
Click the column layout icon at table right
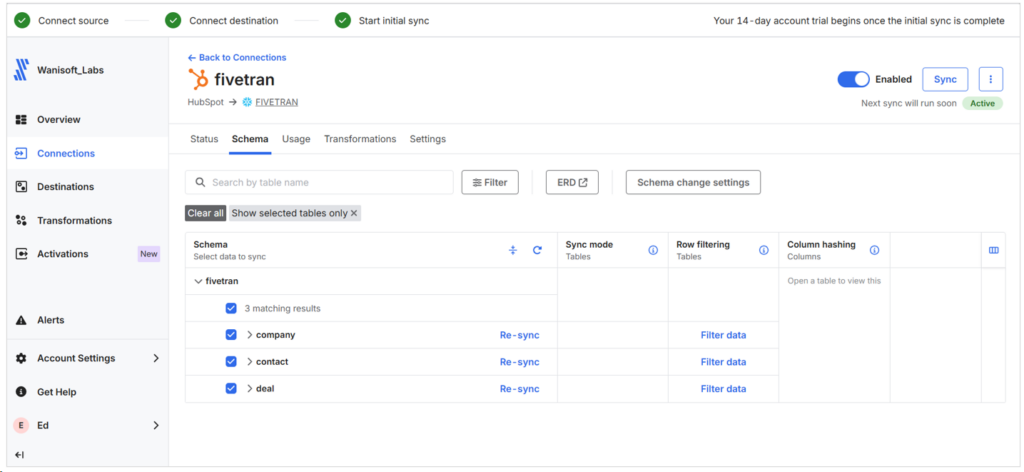coord(994,250)
